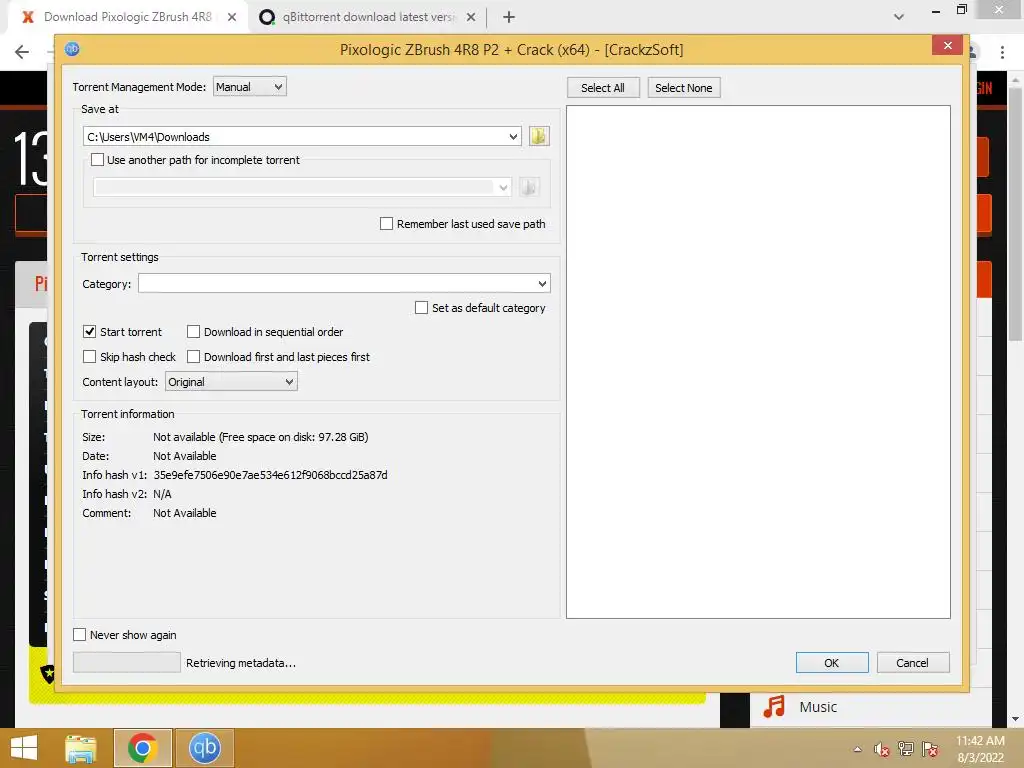Open a new Chrome tab

point(509,17)
